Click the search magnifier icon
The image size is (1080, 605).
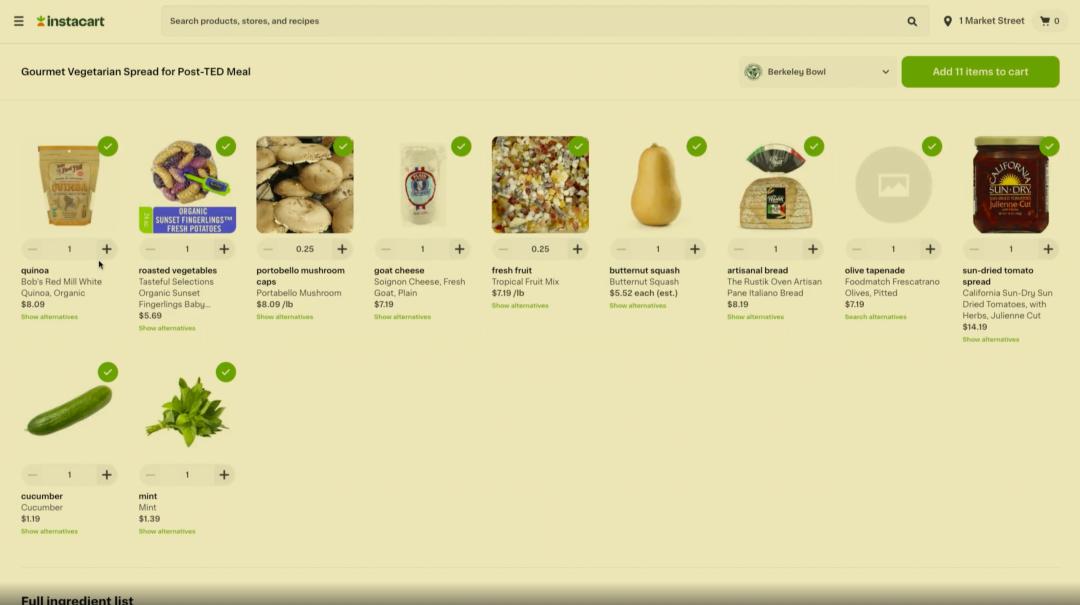912,21
